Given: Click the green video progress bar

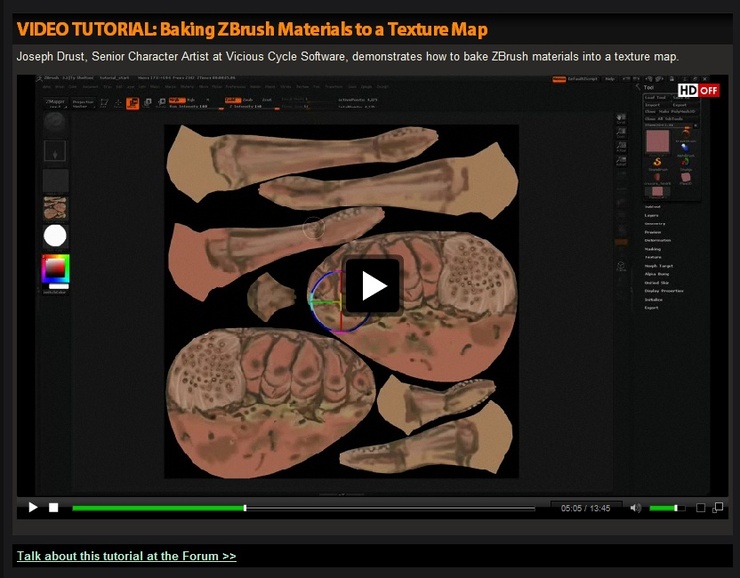Looking at the screenshot, I should click(x=303, y=508).
